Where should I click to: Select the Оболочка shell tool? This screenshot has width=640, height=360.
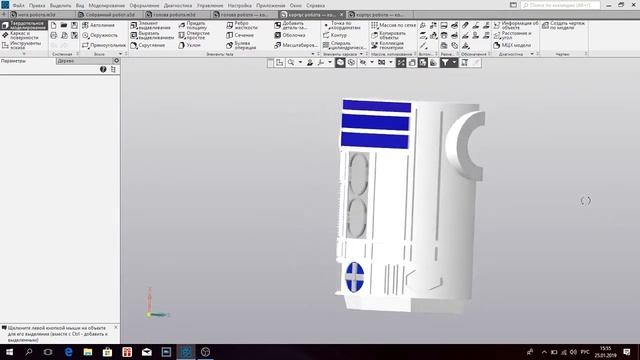290,36
